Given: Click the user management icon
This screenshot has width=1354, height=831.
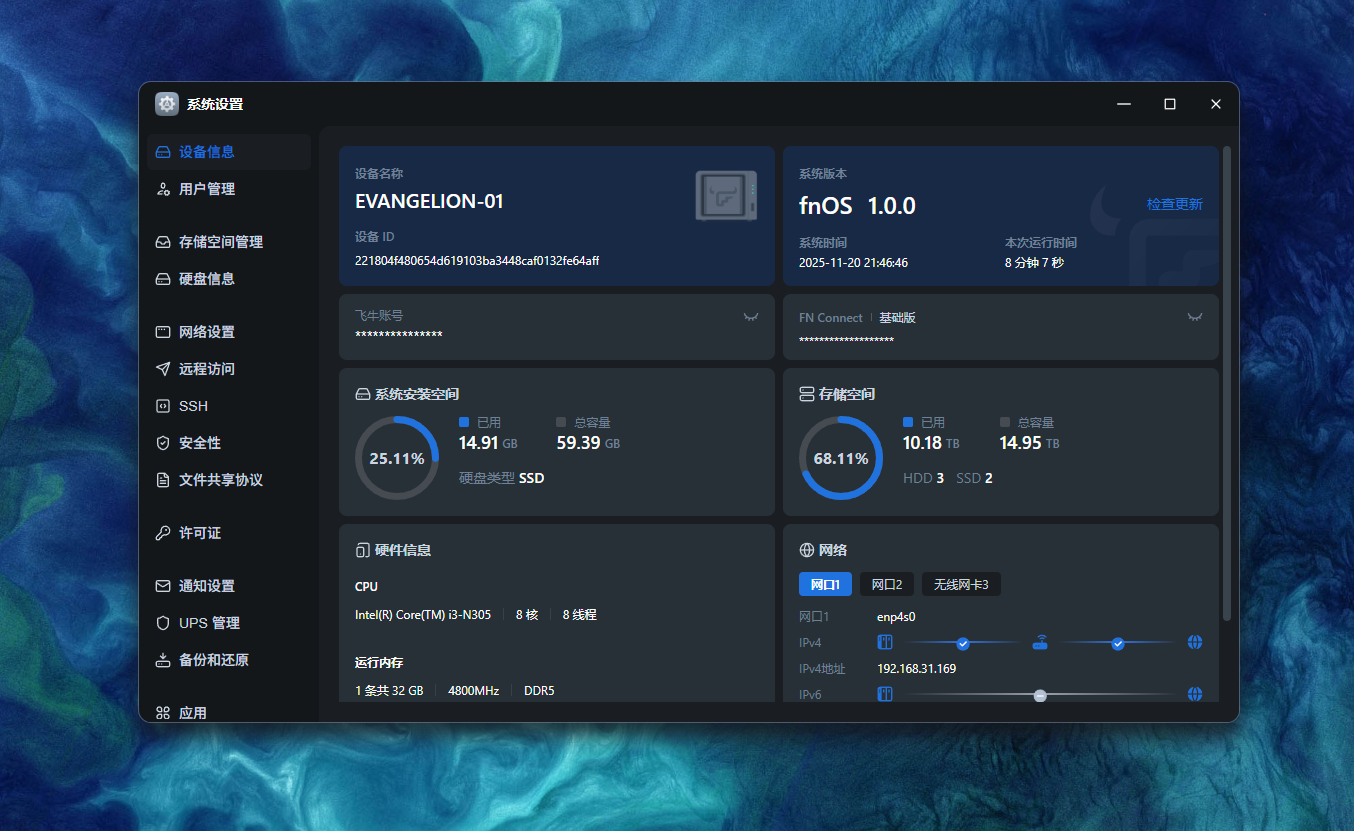Looking at the screenshot, I should point(163,189).
